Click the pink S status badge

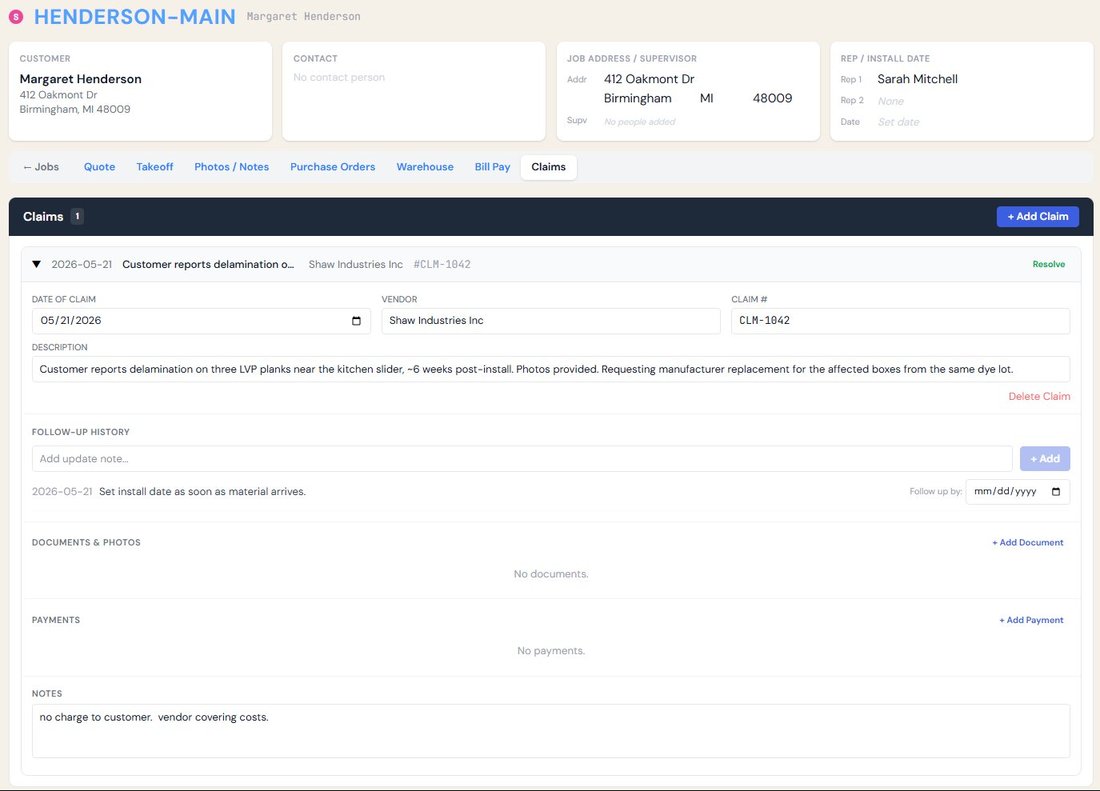click(x=15, y=17)
